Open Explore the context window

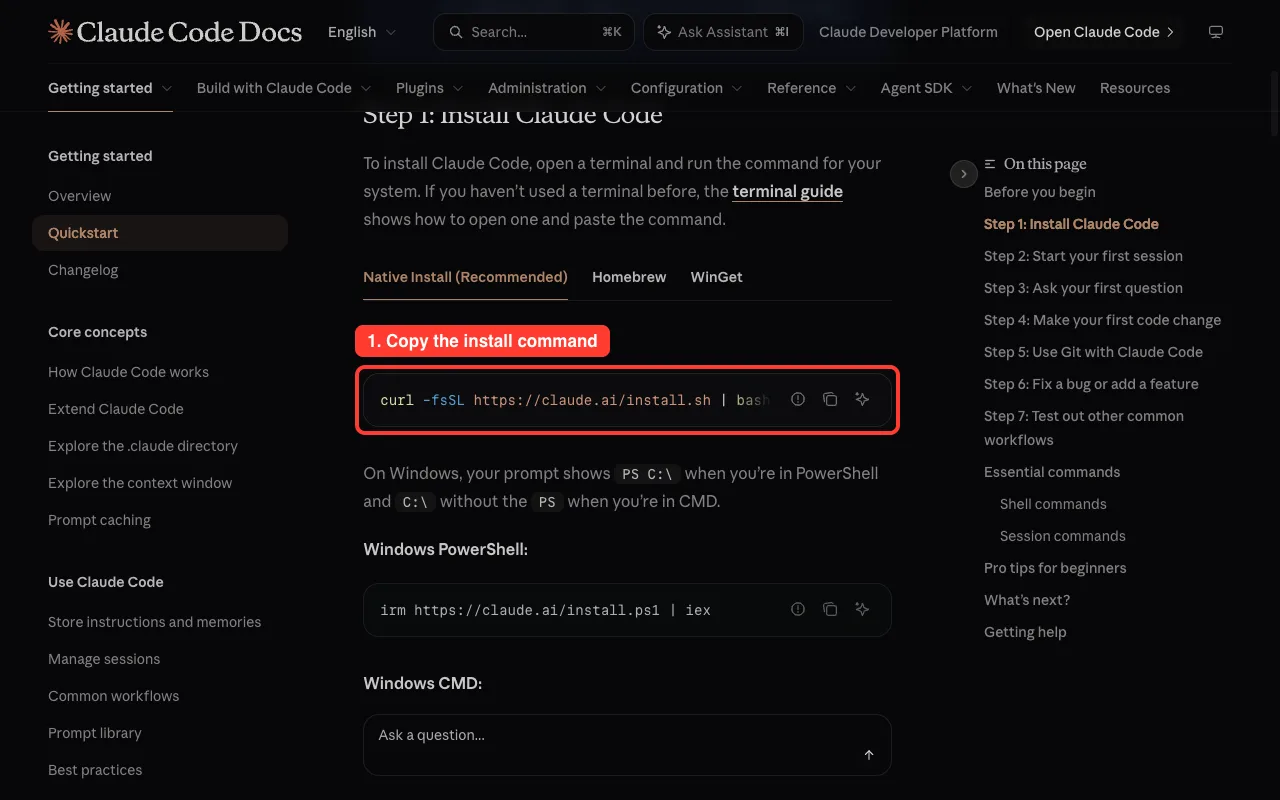140,483
